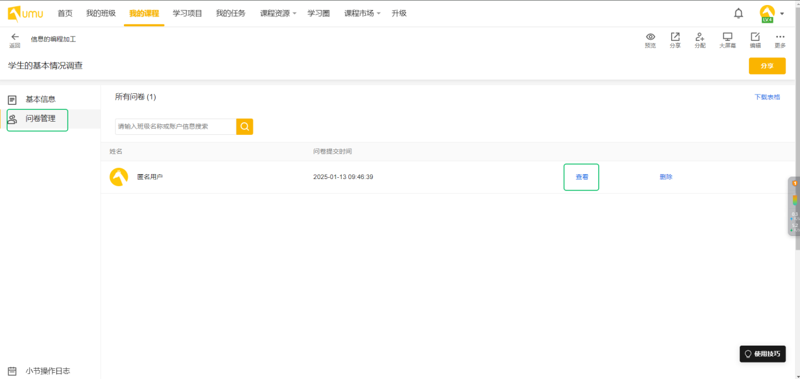
Task: Click the 学生的基本情况调查 title
Action: 45,66
